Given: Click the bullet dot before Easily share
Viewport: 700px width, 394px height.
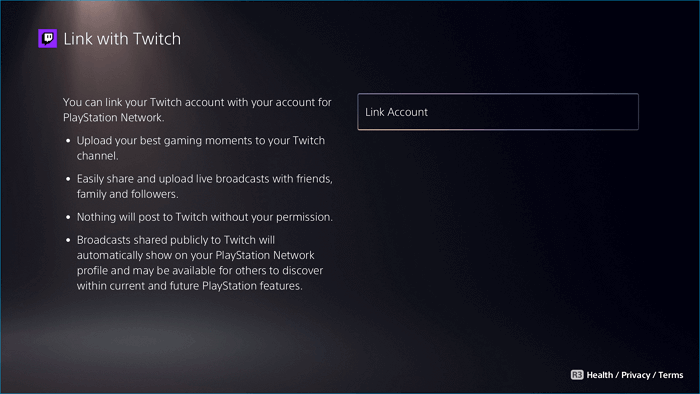Looking at the screenshot, I should tap(68, 179).
